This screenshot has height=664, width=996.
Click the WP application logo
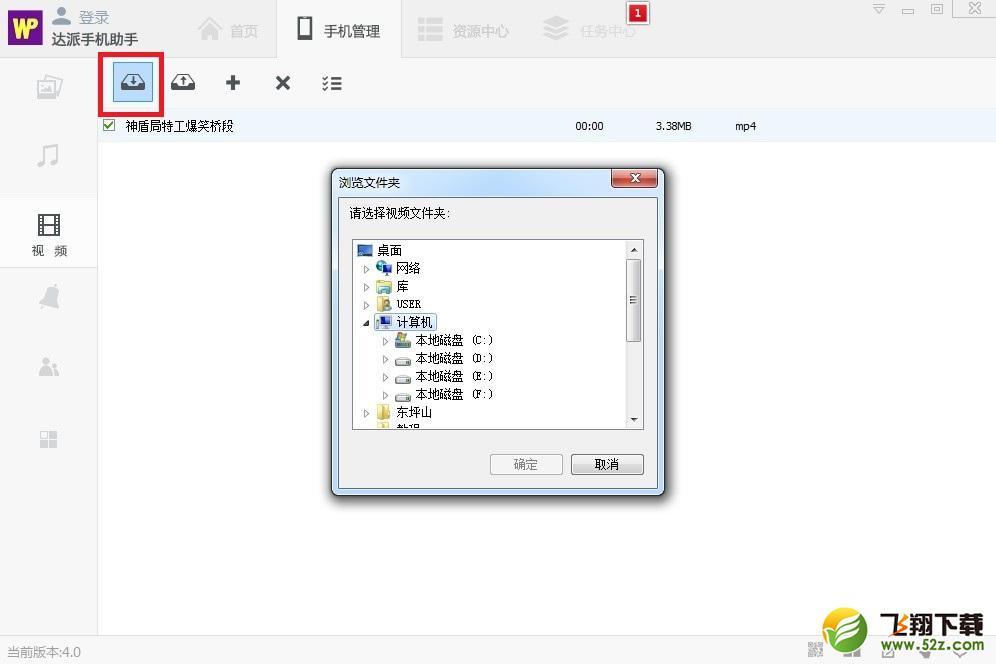[25, 28]
